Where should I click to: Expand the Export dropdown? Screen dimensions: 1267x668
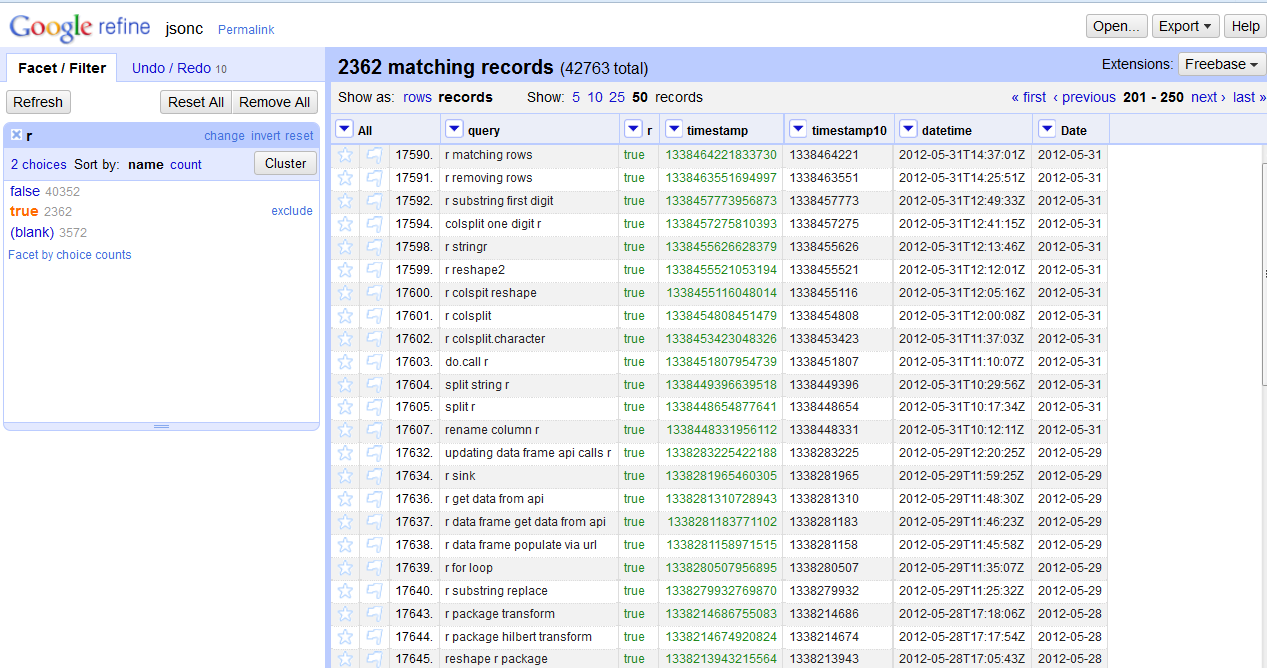[x=1185, y=26]
